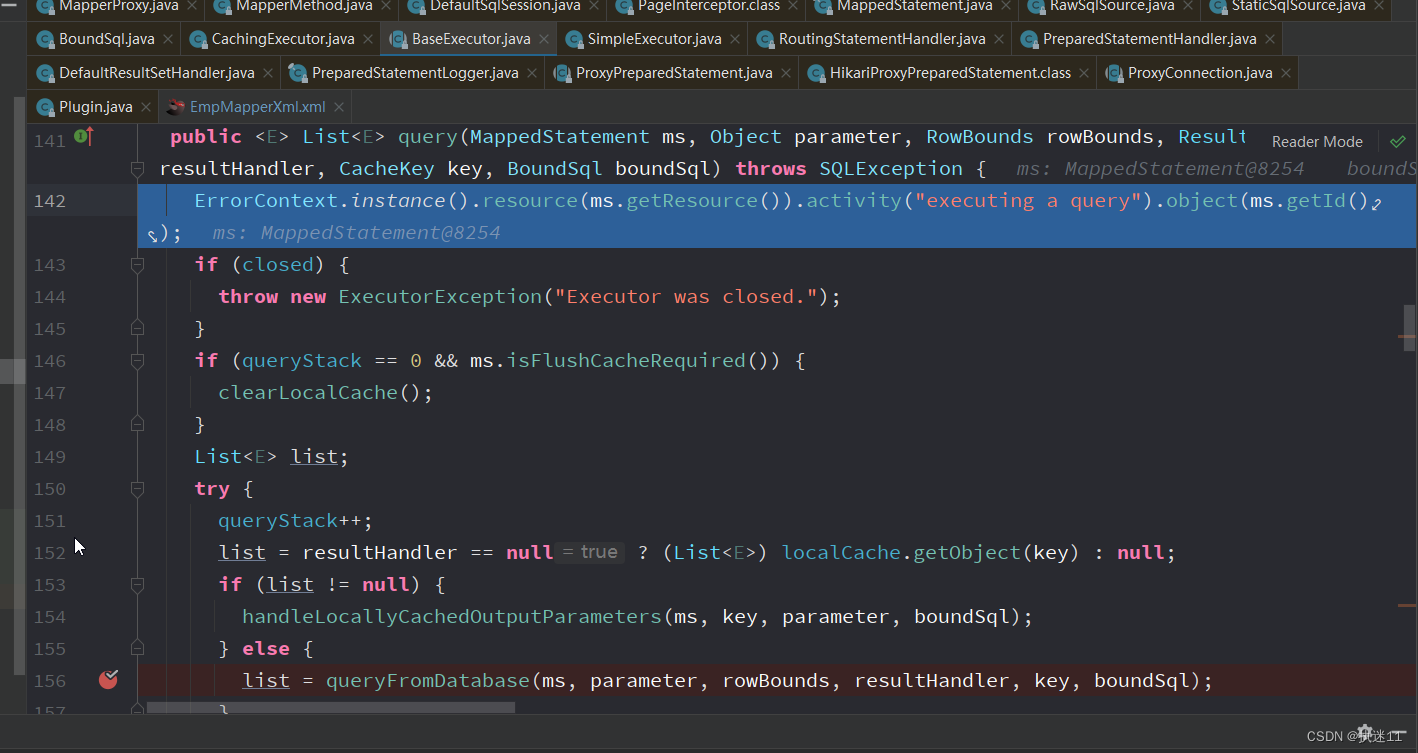Collapse the query method fold marker below line 141
This screenshot has width=1418, height=753.
138,169
